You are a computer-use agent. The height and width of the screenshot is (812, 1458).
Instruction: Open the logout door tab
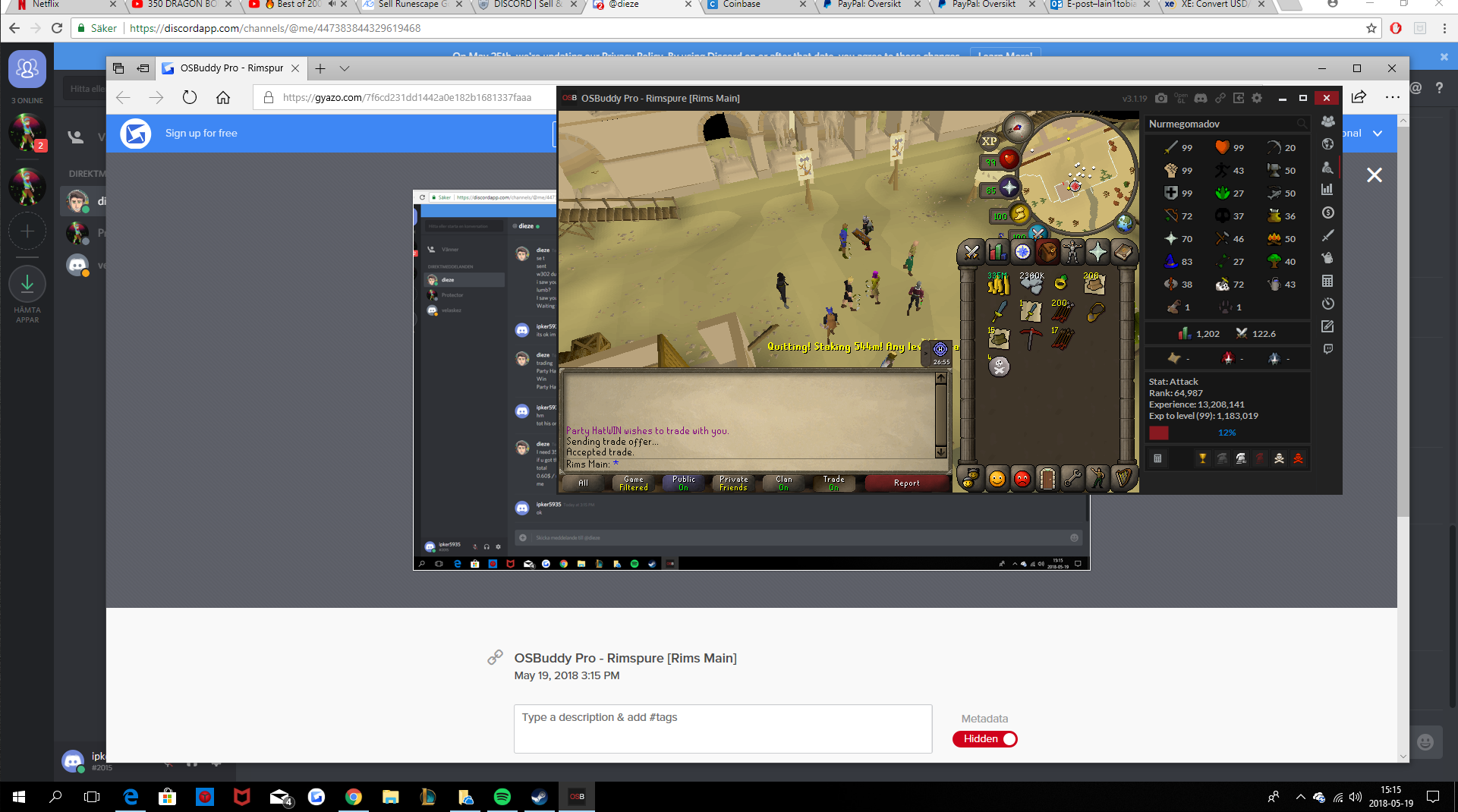tap(1047, 479)
